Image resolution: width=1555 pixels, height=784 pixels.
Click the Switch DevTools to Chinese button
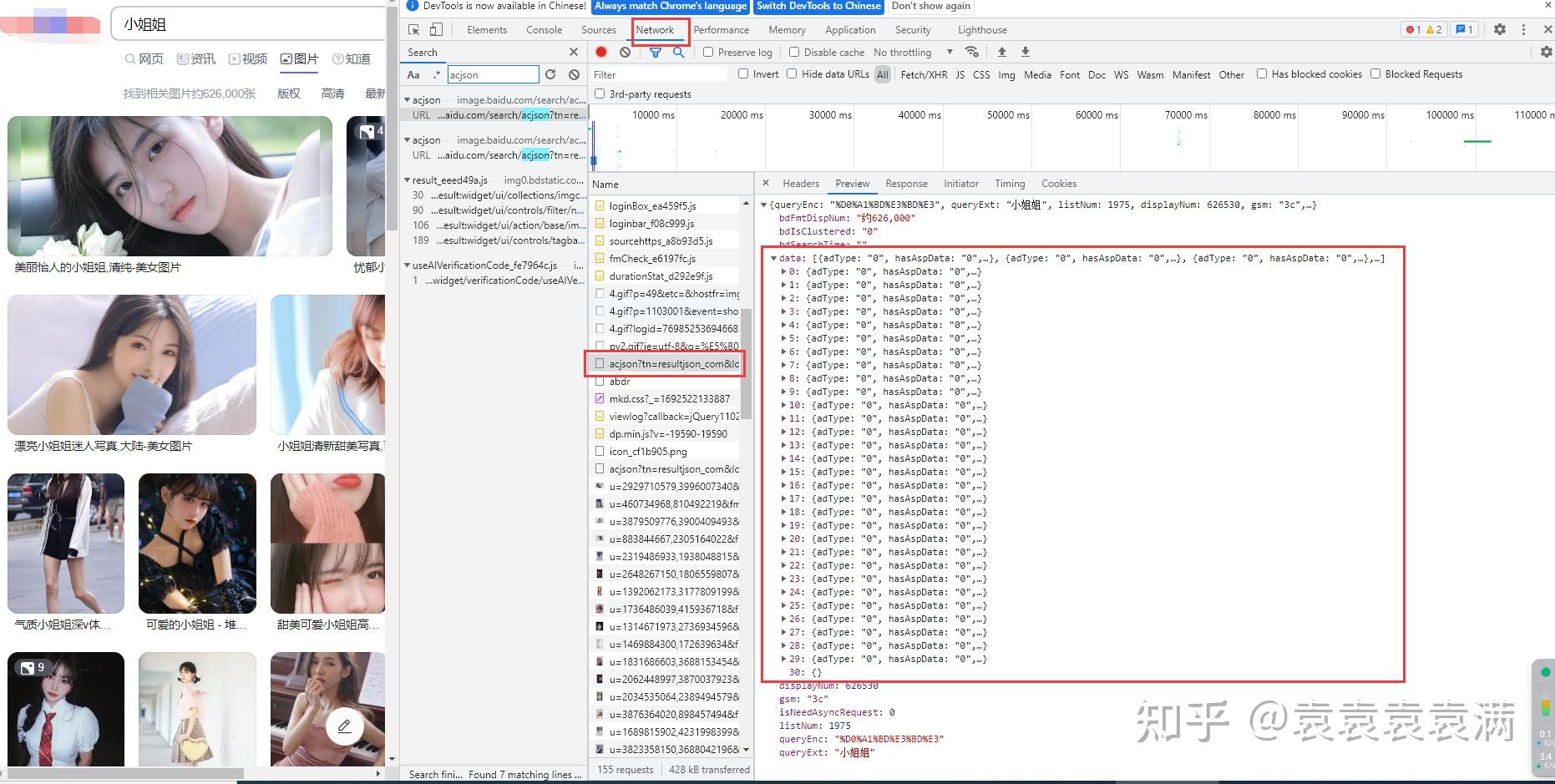coord(818,7)
